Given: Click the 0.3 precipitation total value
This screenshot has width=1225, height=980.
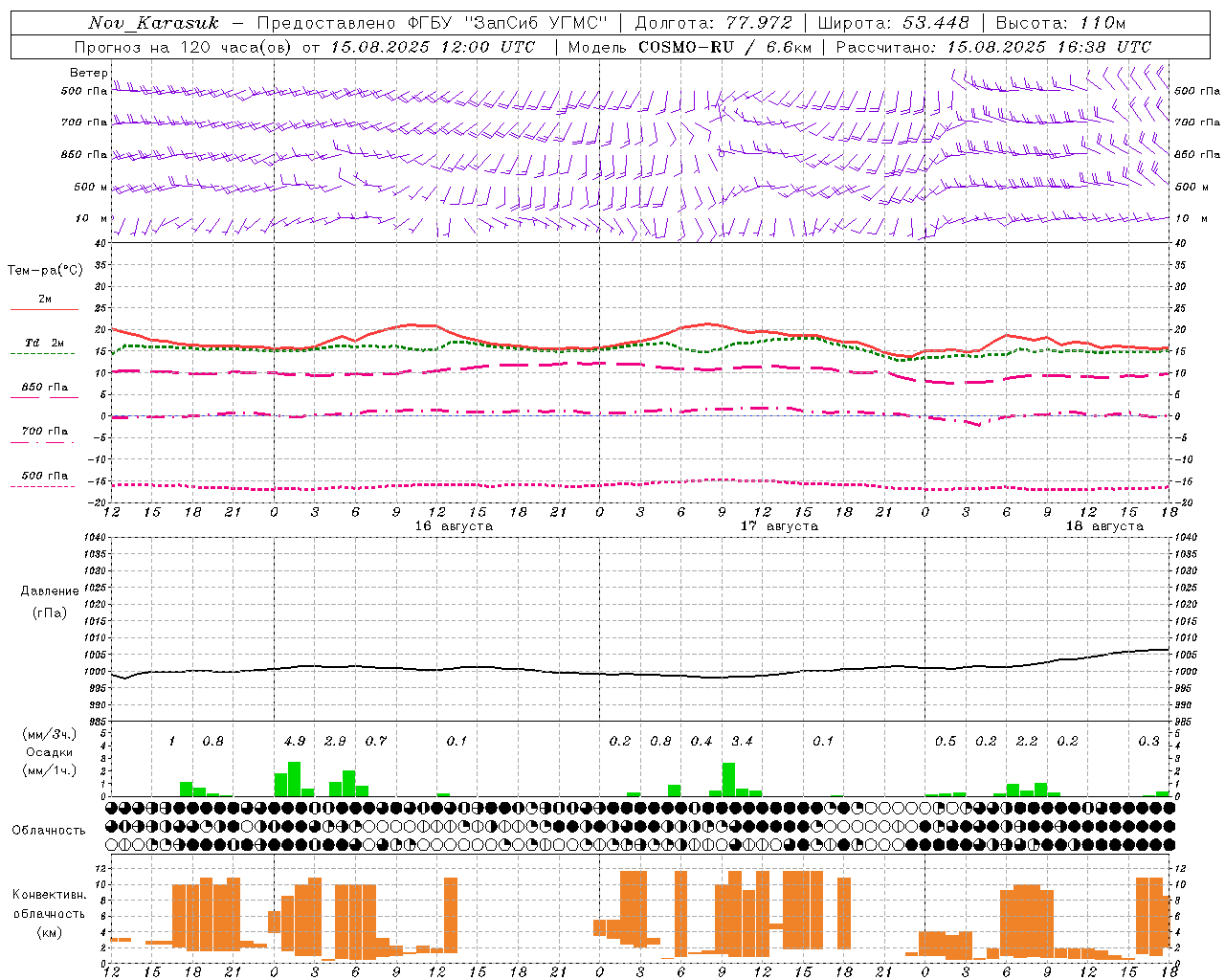Looking at the screenshot, I should [x=1148, y=742].
